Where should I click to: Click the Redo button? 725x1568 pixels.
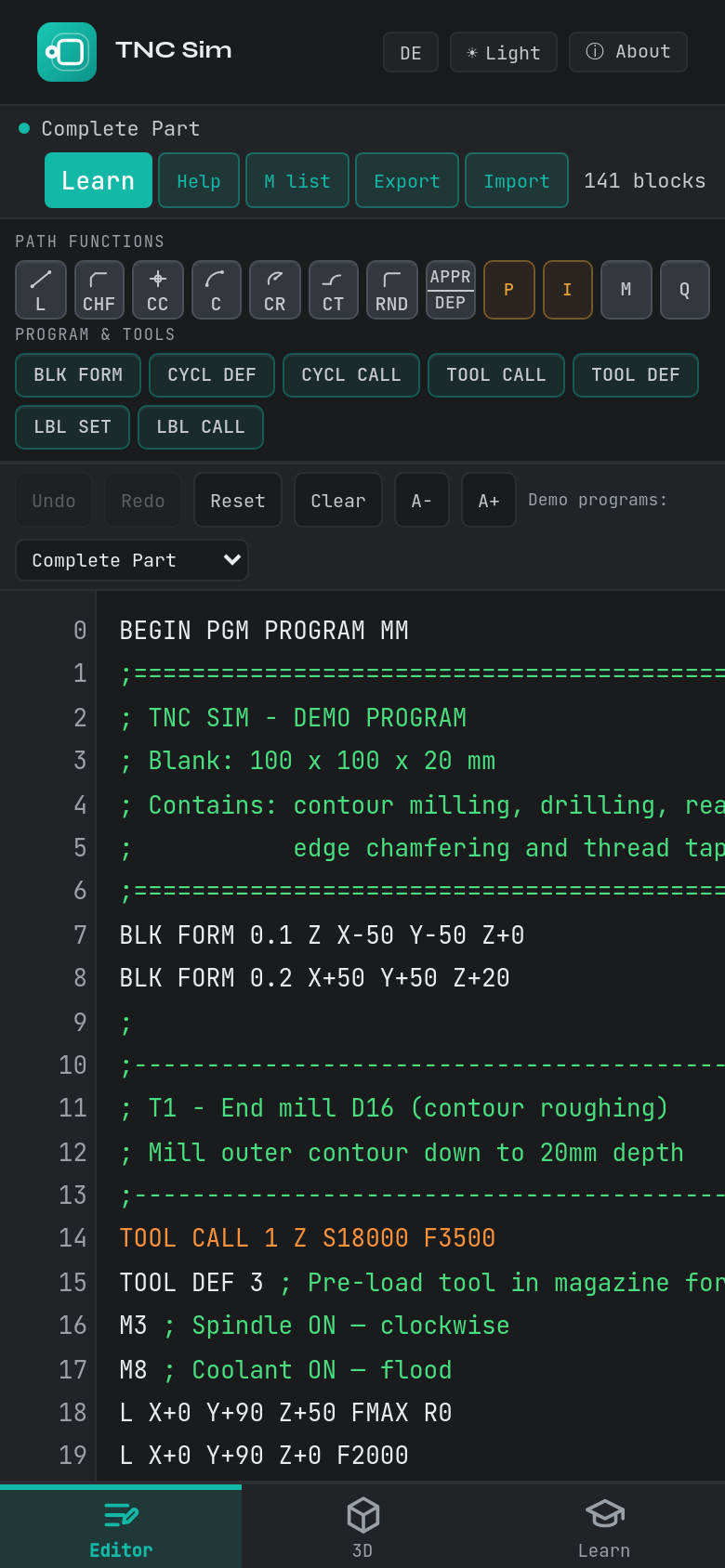143,500
